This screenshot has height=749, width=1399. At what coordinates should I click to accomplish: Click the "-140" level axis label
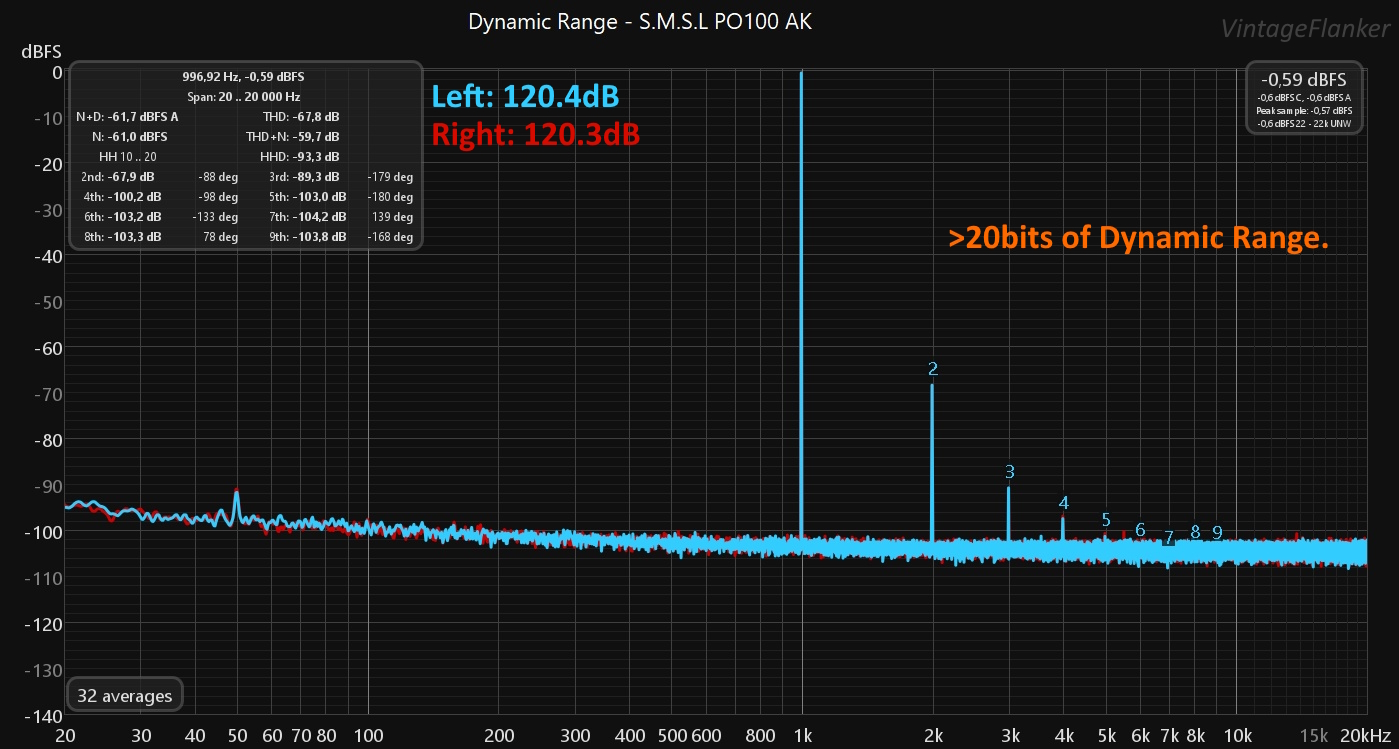(x=43, y=716)
